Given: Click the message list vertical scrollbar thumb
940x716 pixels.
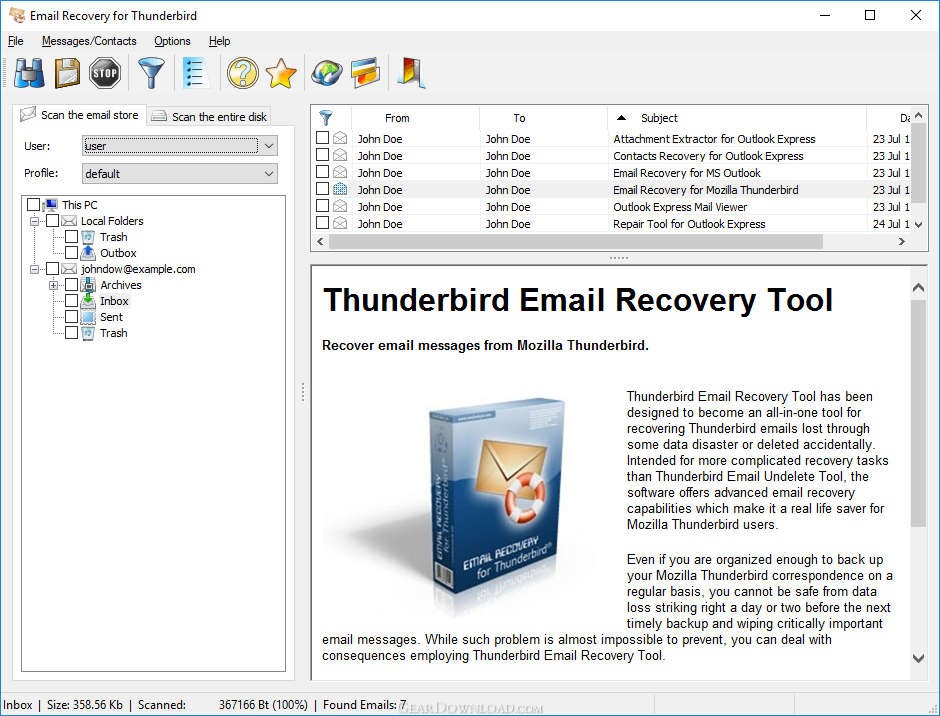Looking at the screenshot, I should coord(918,162).
